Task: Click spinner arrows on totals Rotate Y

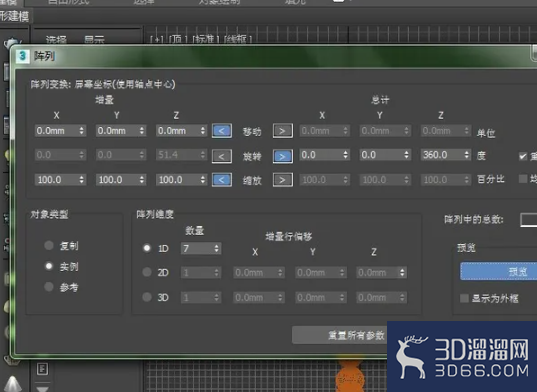Action: pyautogui.click(x=406, y=155)
